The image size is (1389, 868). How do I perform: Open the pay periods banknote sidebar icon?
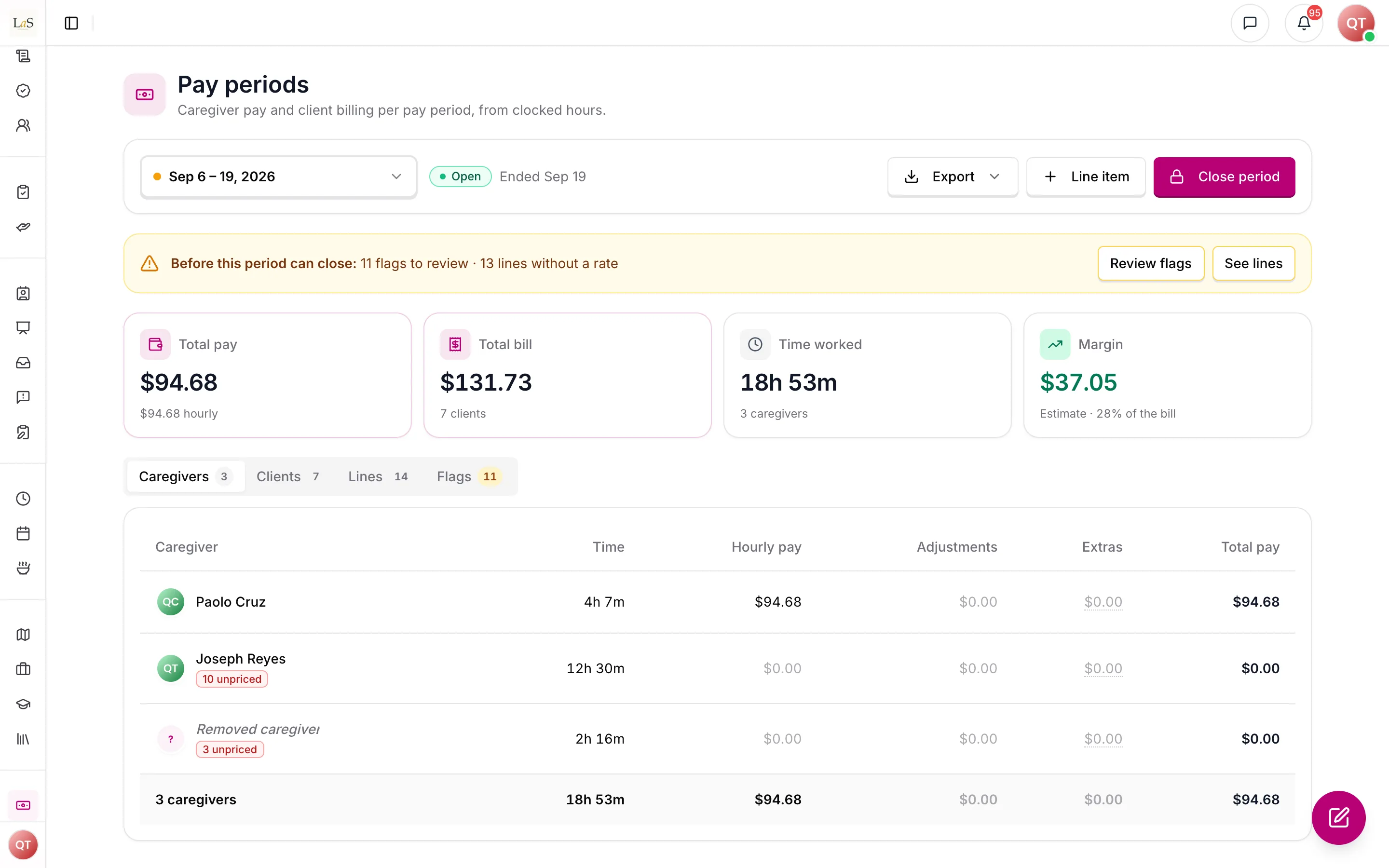point(23,805)
